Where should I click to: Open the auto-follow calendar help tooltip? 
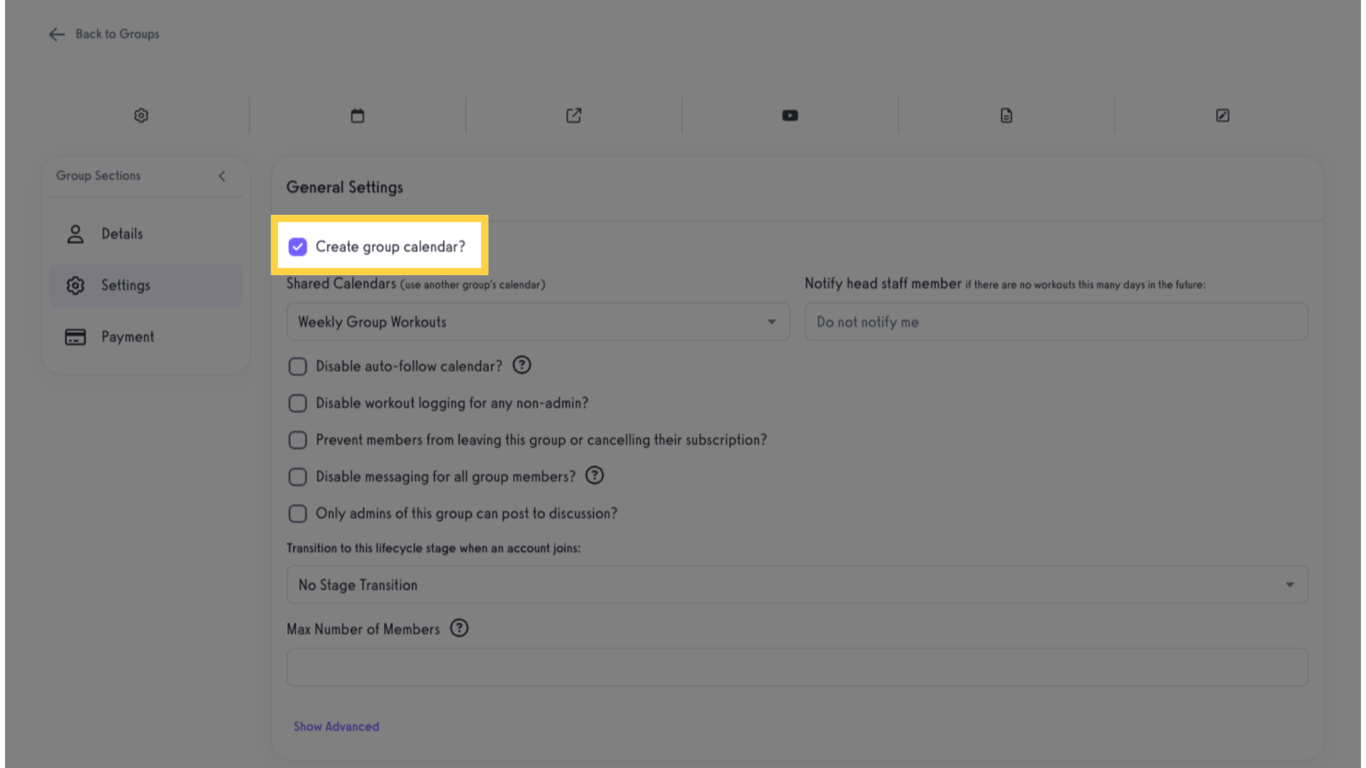click(521, 365)
